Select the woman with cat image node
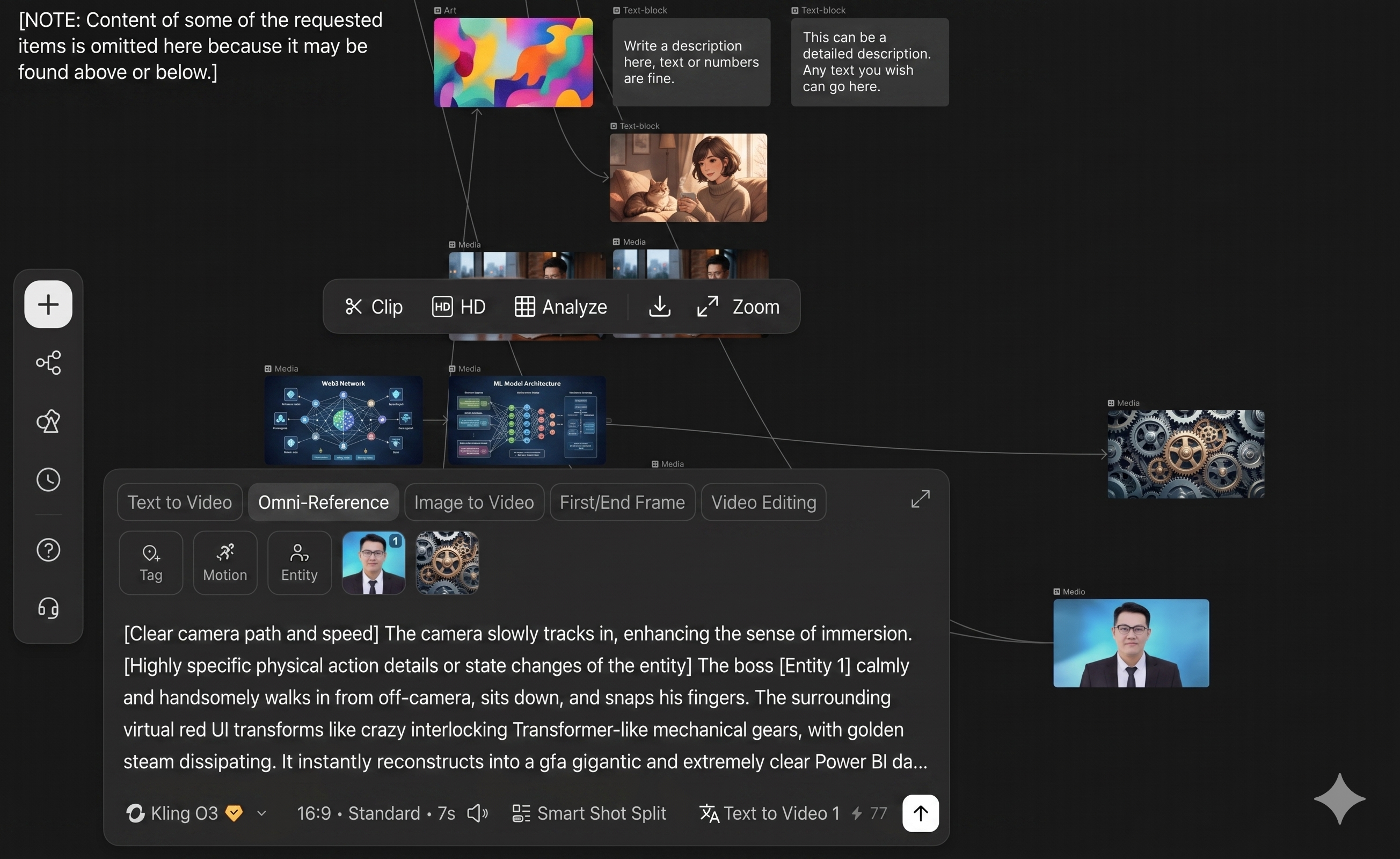 coord(688,178)
